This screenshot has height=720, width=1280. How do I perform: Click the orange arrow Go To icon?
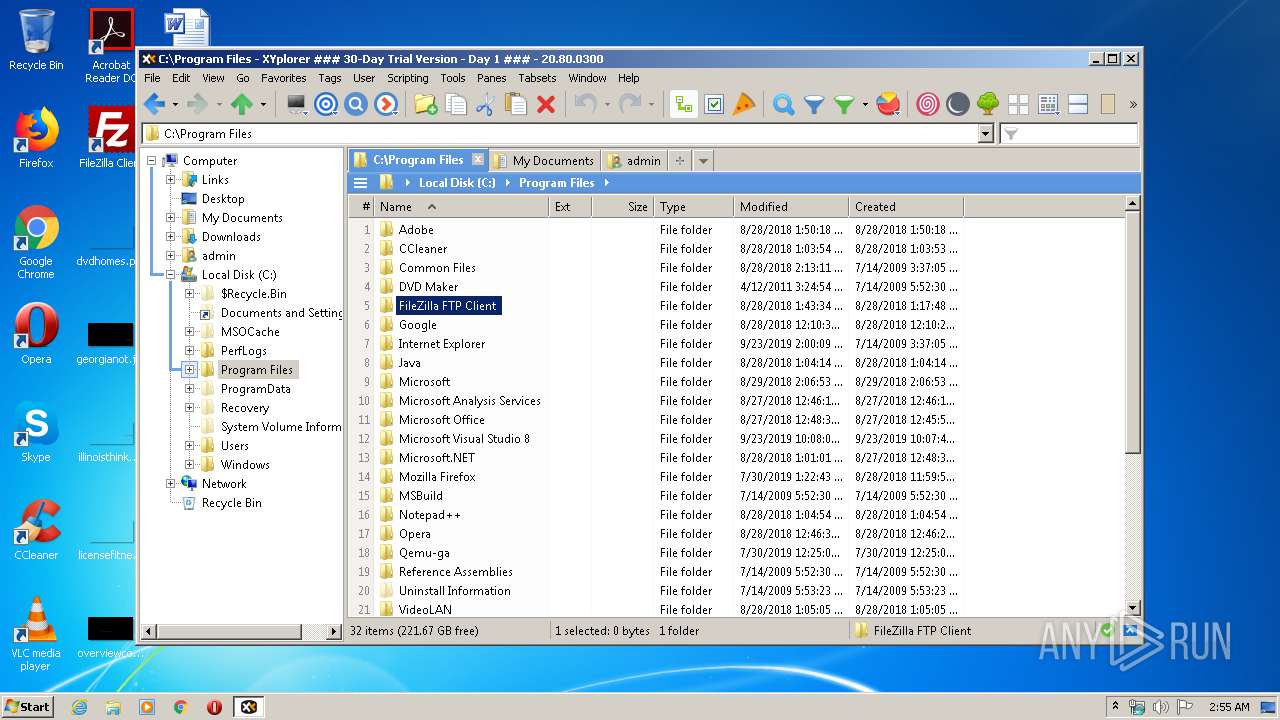point(386,104)
